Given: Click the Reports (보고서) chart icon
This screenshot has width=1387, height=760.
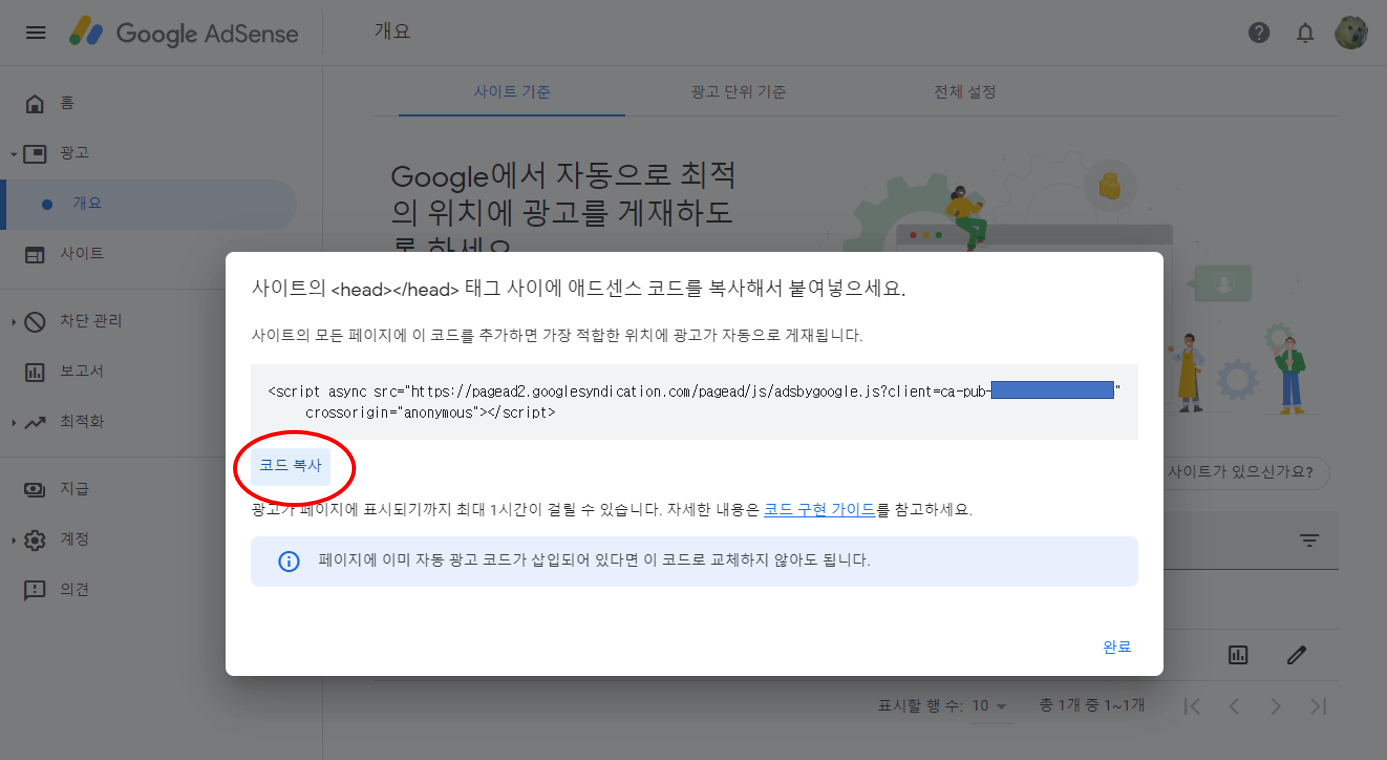Looking at the screenshot, I should [x=35, y=372].
